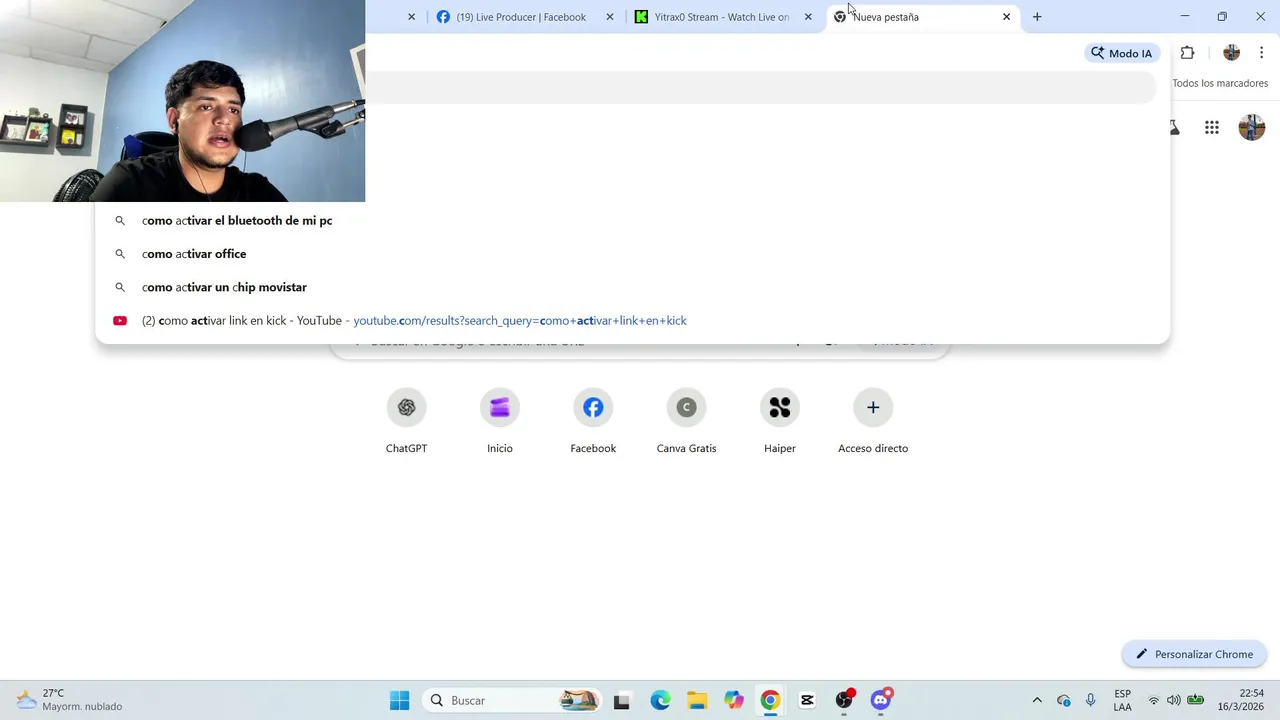The height and width of the screenshot is (720, 1280).
Task: Close the Nueva pestaña tab
Action: [x=1006, y=17]
